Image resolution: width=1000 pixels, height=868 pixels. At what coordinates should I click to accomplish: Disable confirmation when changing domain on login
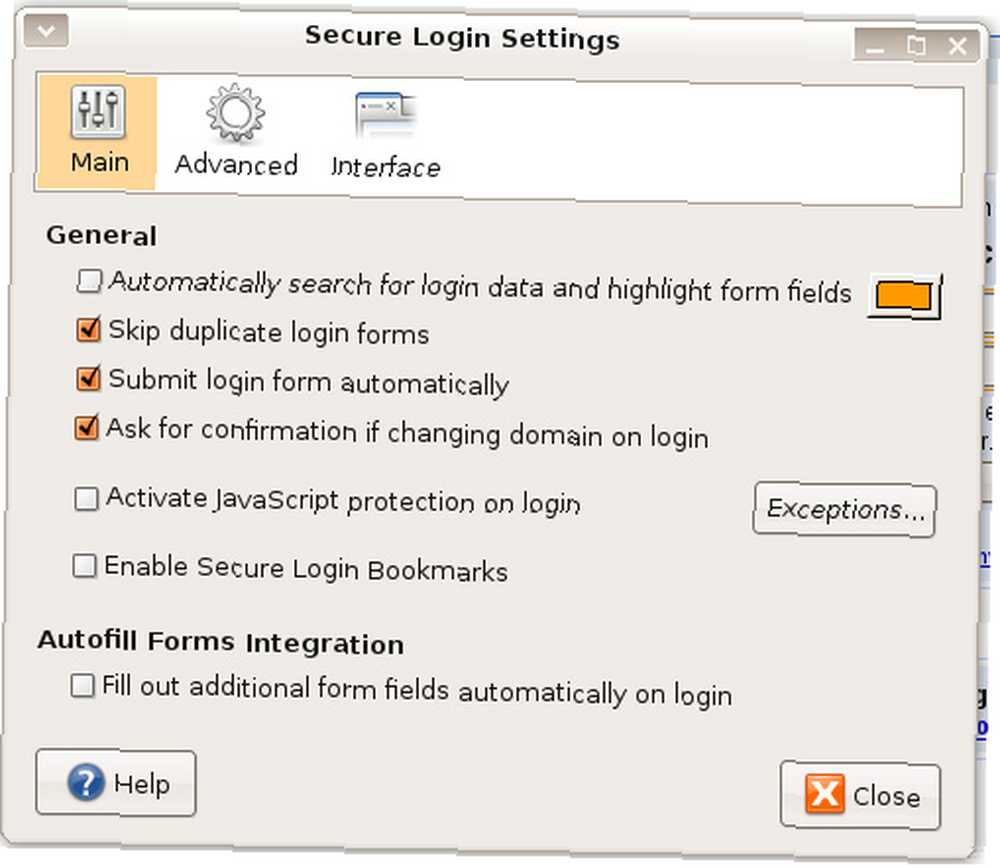click(87, 427)
